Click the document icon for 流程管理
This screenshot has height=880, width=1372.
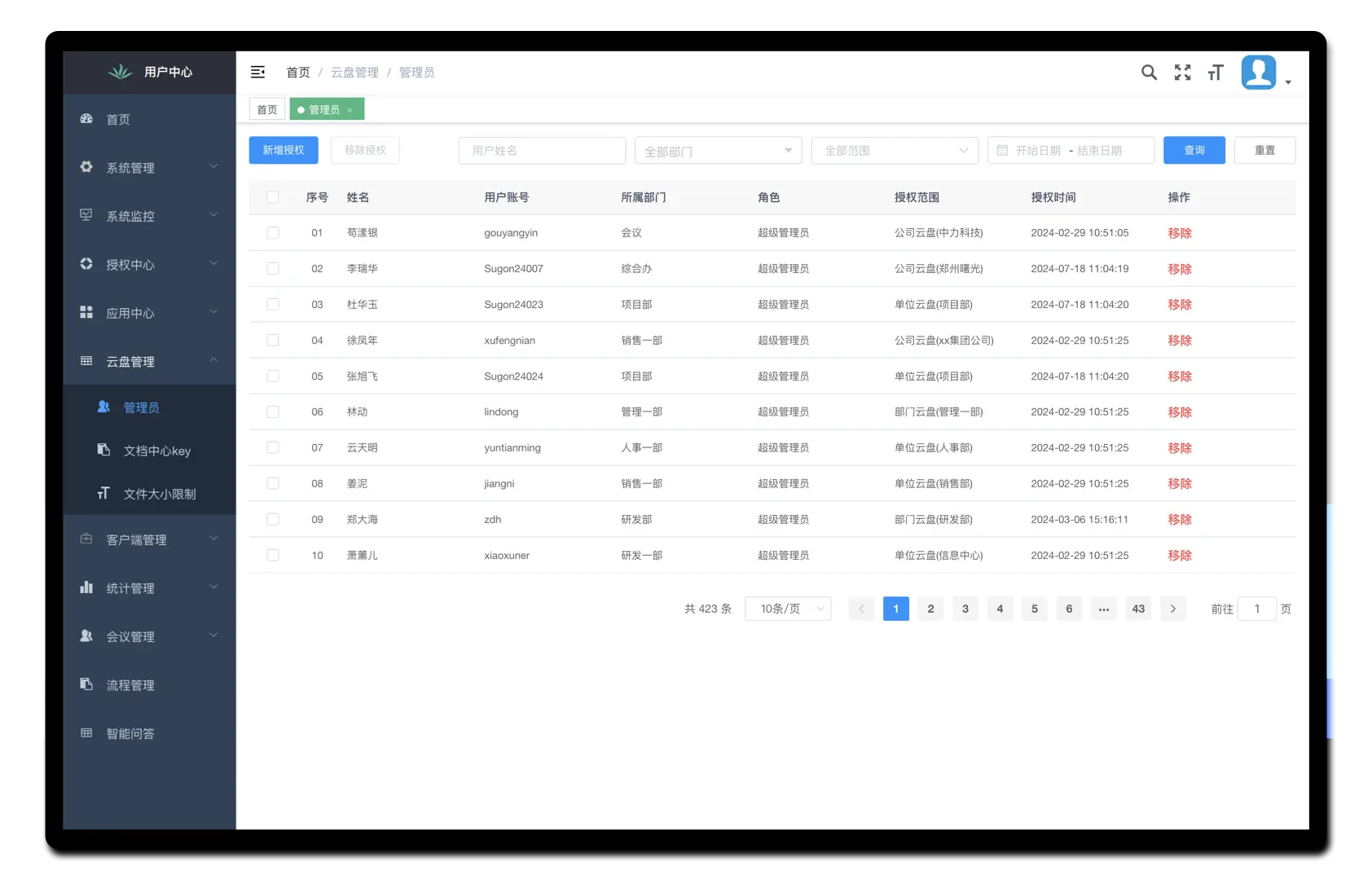tap(86, 684)
